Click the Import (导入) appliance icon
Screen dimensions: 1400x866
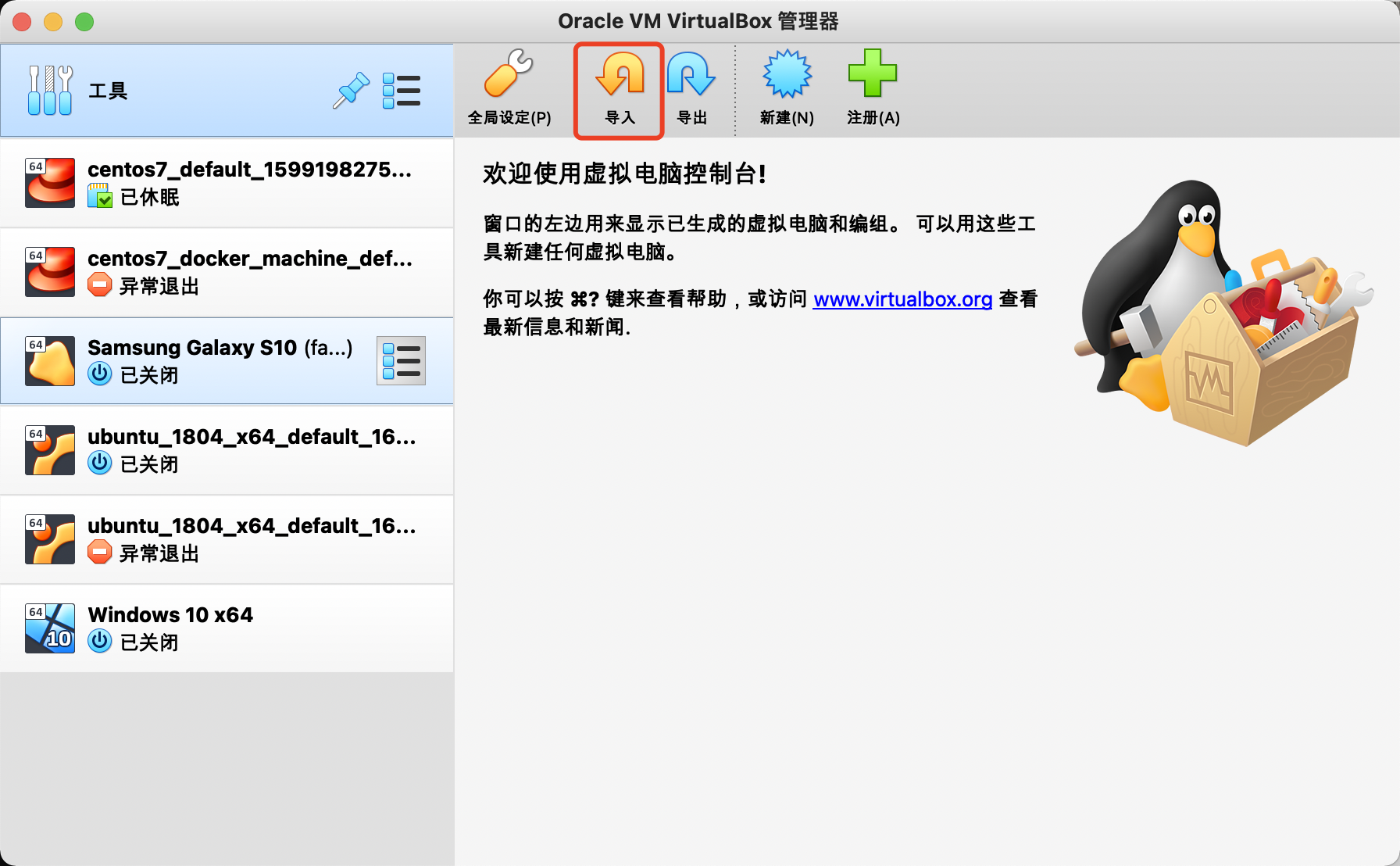pos(620,74)
